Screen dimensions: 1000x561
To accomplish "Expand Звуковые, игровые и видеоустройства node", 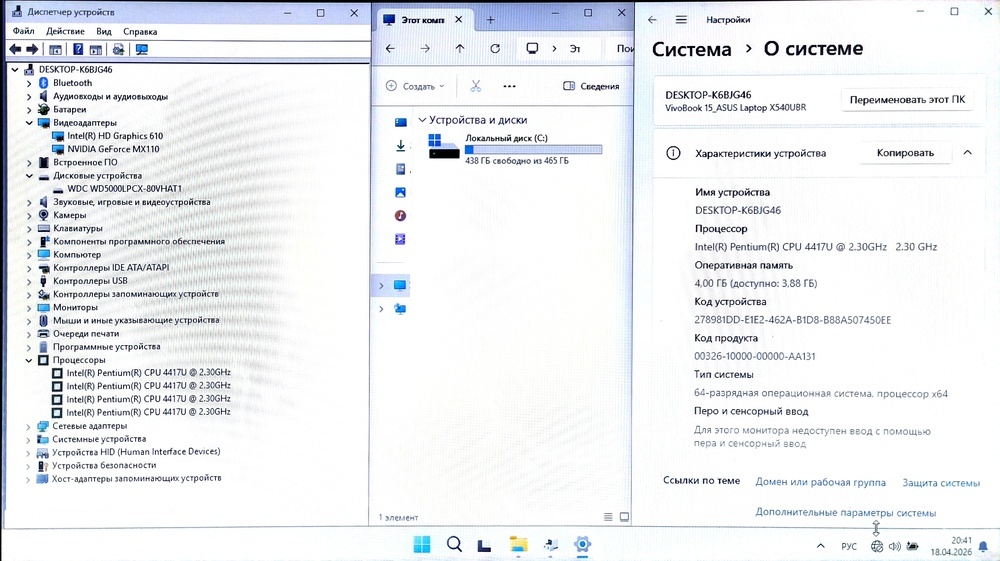I will pyautogui.click(x=29, y=202).
